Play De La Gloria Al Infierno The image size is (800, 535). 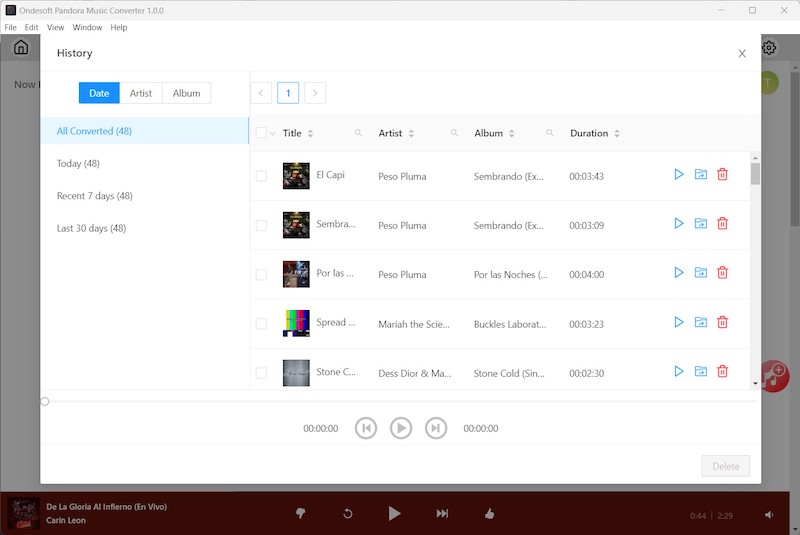point(394,513)
